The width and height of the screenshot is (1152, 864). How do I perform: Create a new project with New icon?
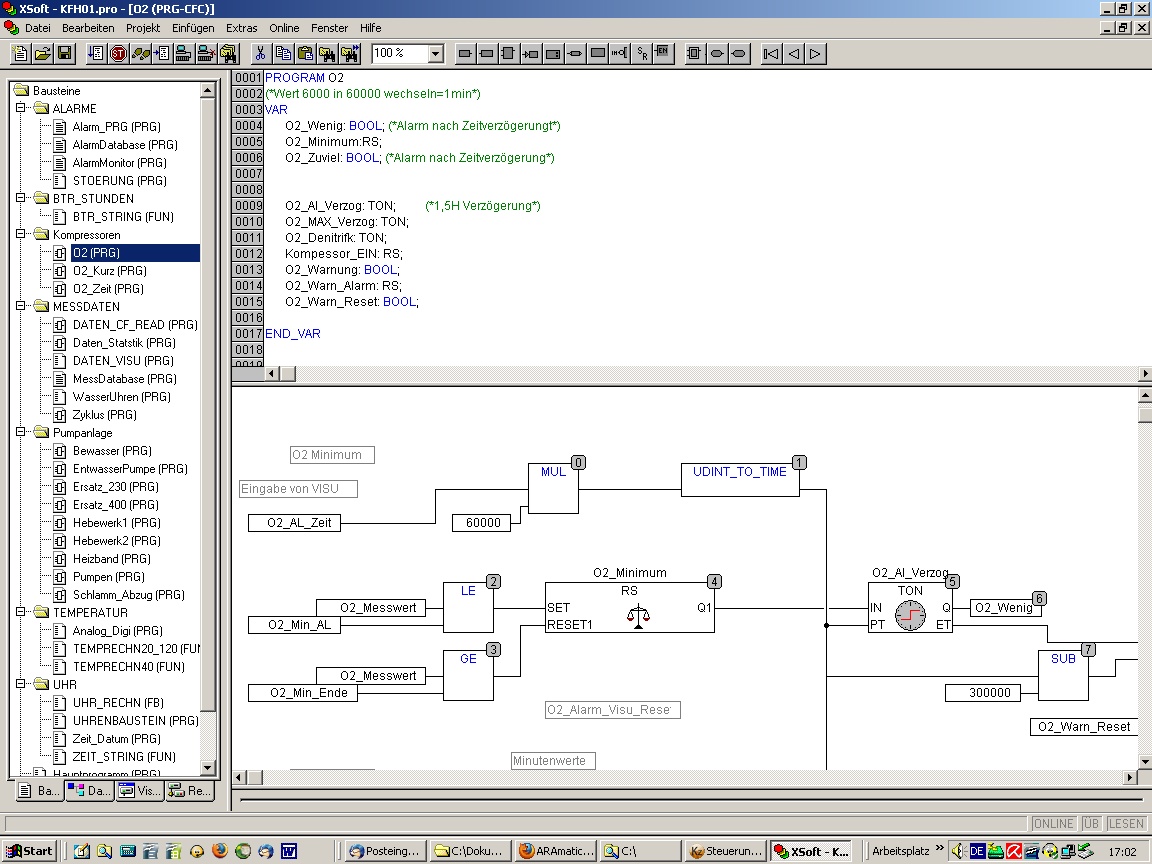21,54
